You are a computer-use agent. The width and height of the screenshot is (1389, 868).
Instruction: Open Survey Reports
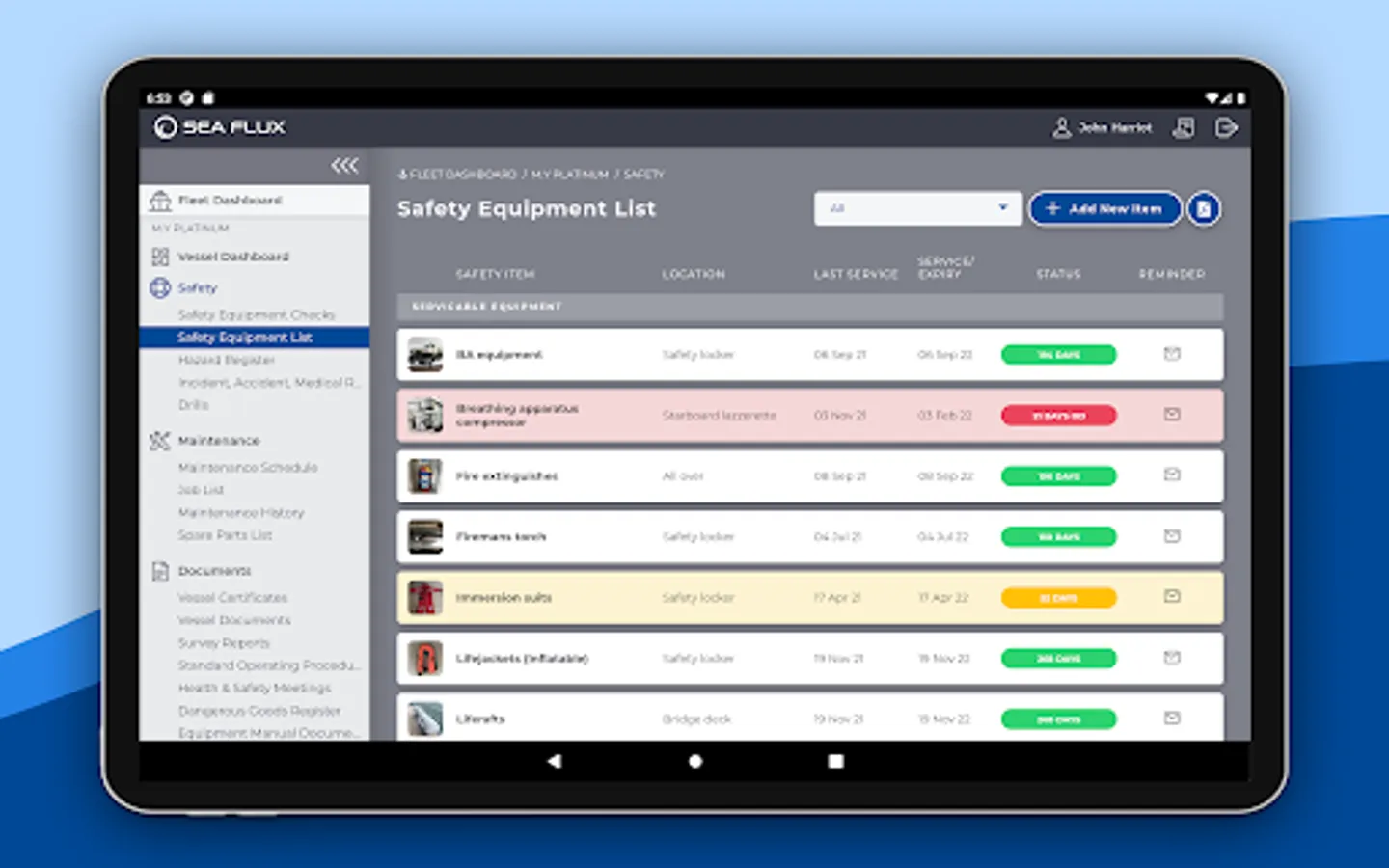click(224, 642)
